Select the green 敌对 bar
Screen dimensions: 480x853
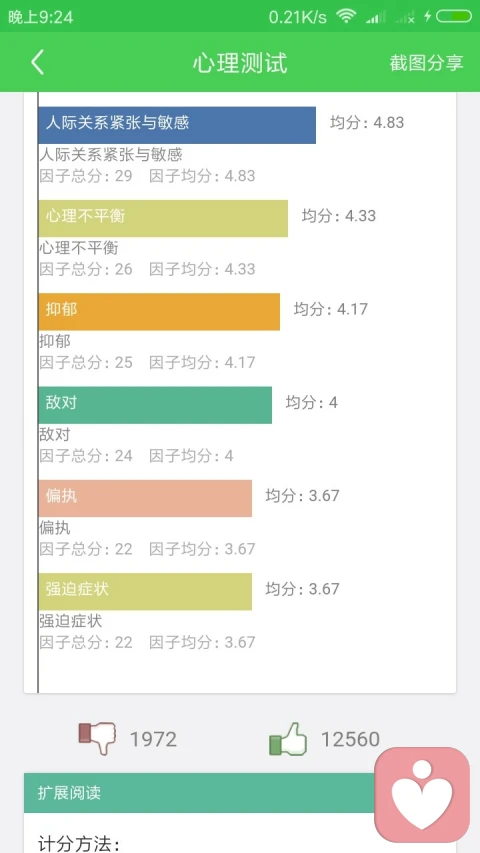pyautogui.click(x=155, y=405)
